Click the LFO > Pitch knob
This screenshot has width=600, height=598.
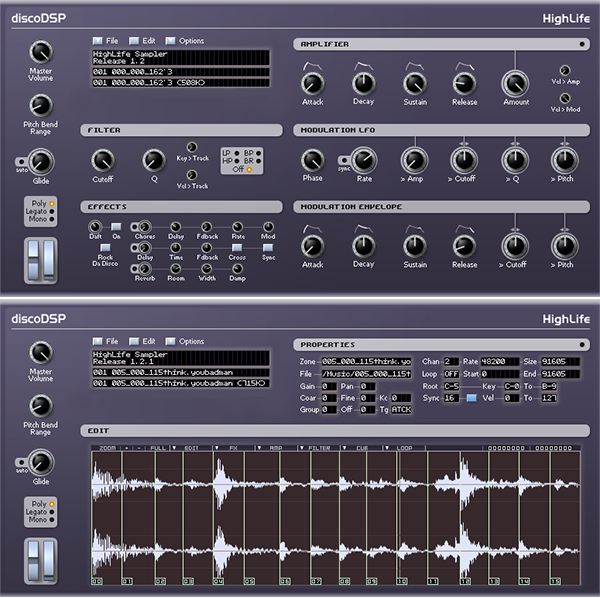point(564,160)
